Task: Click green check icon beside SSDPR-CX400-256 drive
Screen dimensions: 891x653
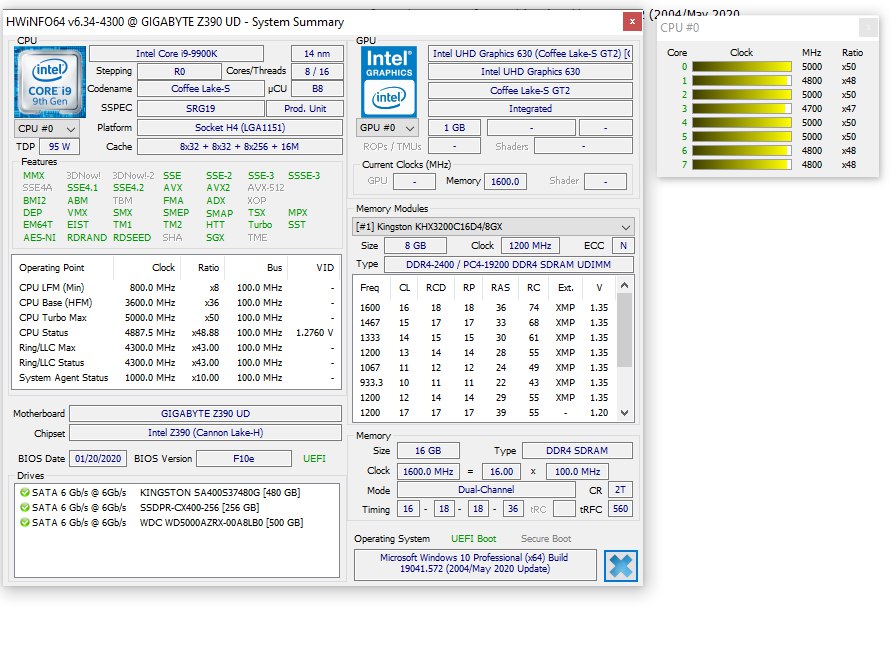Action: coord(25,507)
